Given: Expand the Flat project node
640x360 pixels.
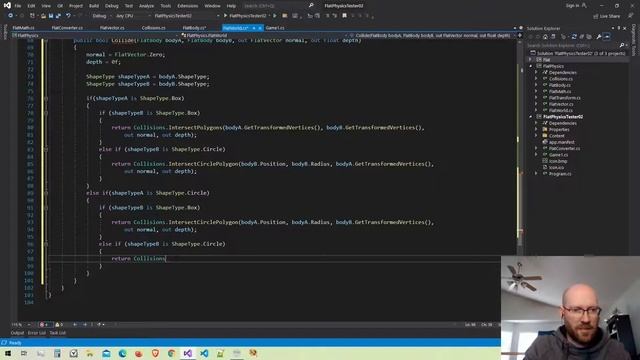Looking at the screenshot, I should pos(531,60).
